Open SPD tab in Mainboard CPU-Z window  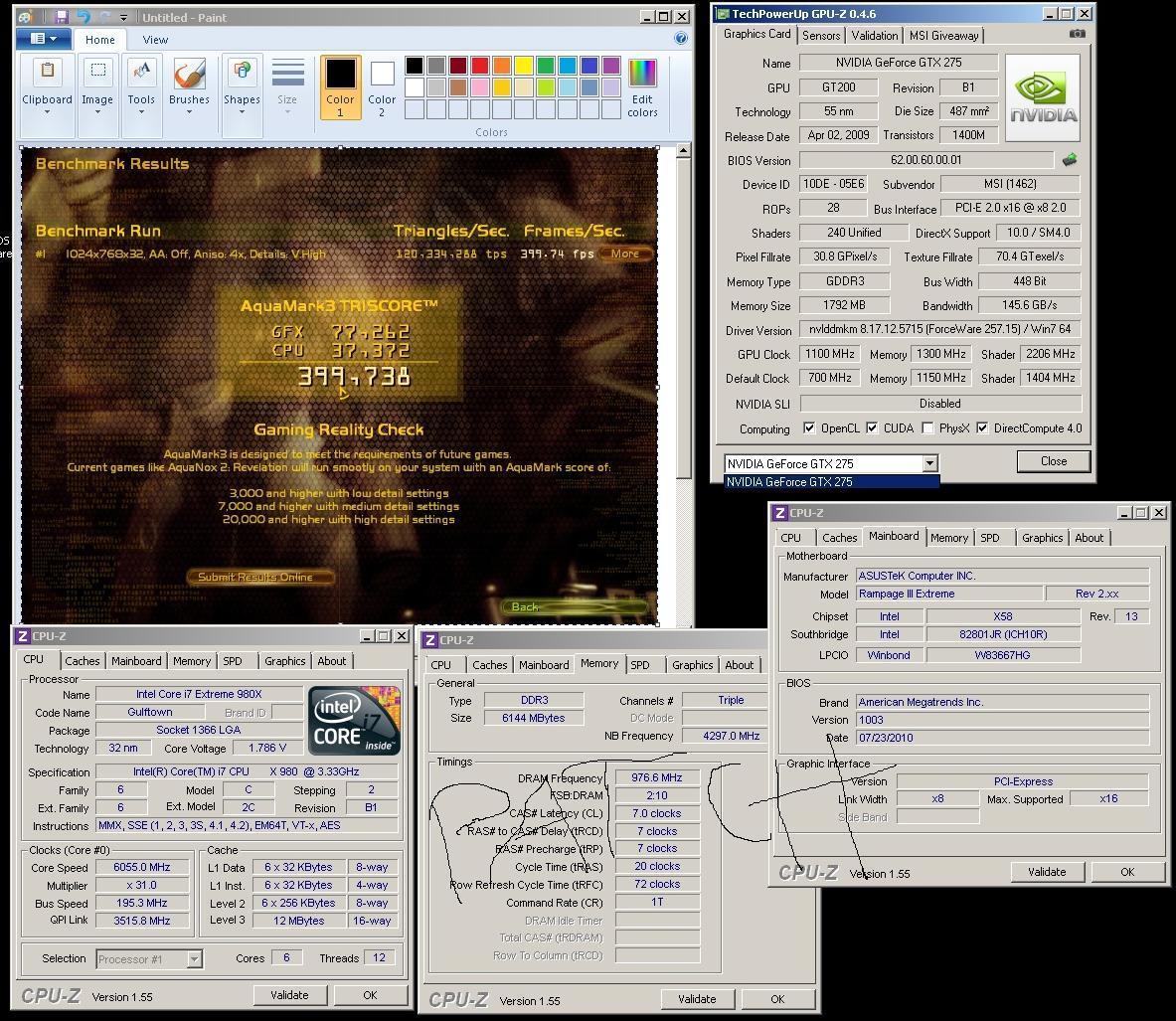tap(990, 538)
